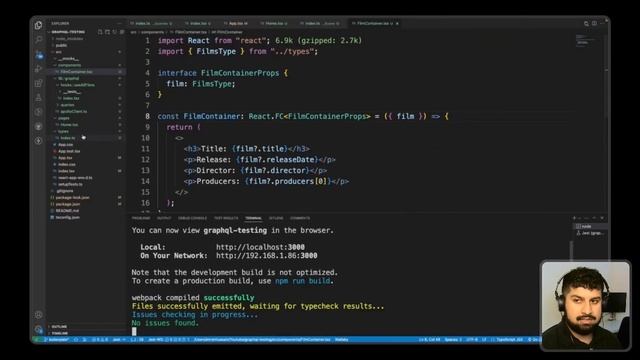Image resolution: width=640 pixels, height=360 pixels.
Task: Follow the http://192.168.1.86:3000 network link
Action: (267, 256)
